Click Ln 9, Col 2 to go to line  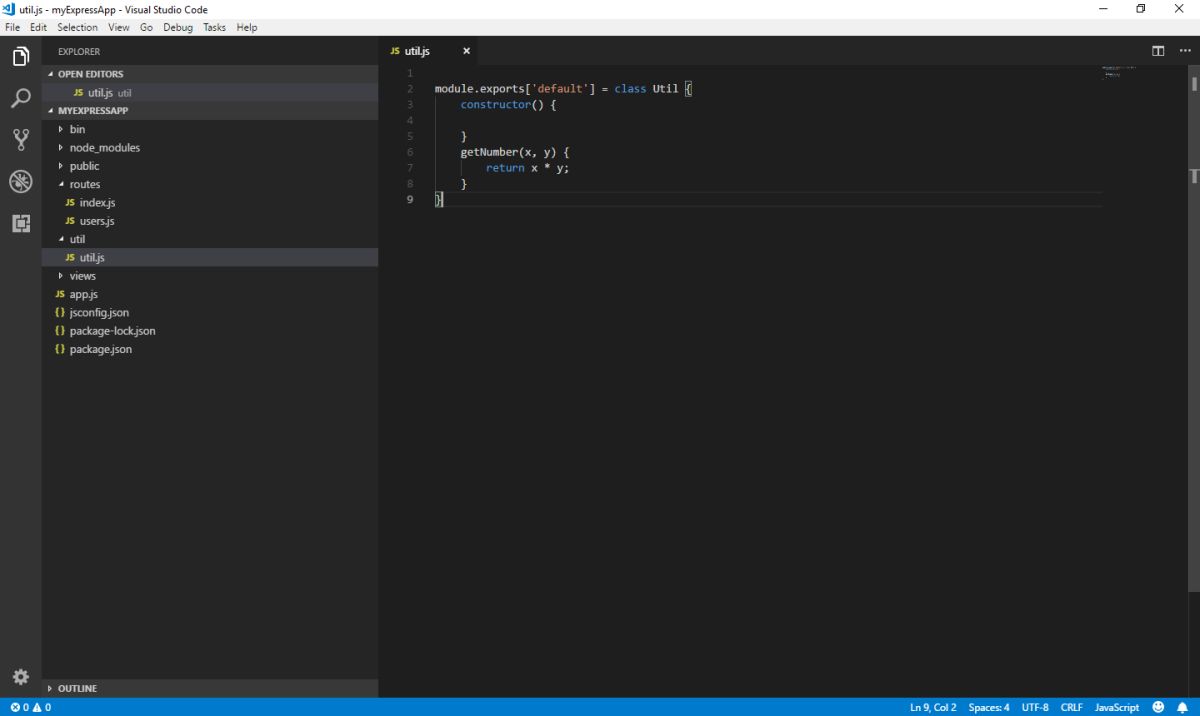933,707
